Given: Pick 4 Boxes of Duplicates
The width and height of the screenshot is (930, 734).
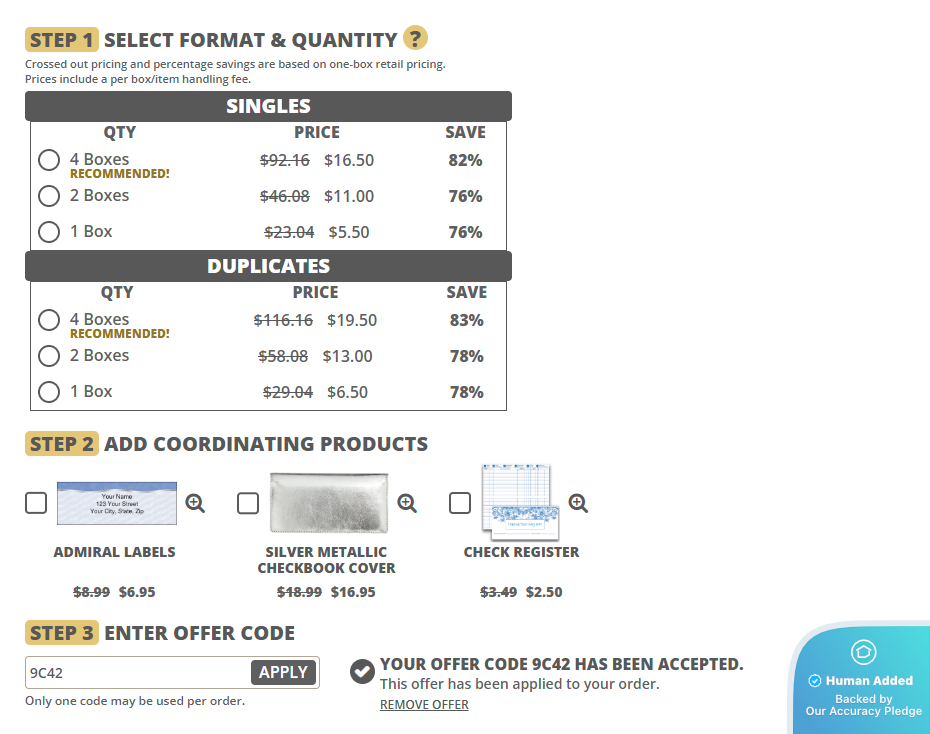Looking at the screenshot, I should pos(49,320).
